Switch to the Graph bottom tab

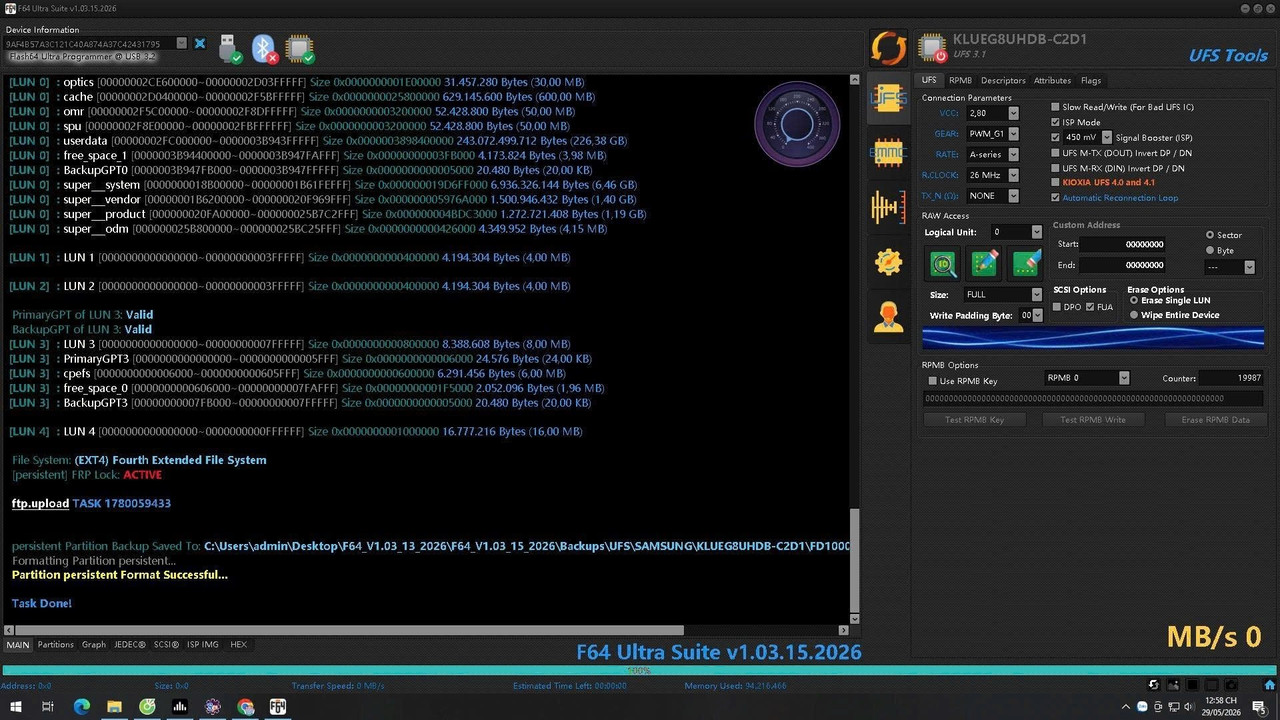94,645
